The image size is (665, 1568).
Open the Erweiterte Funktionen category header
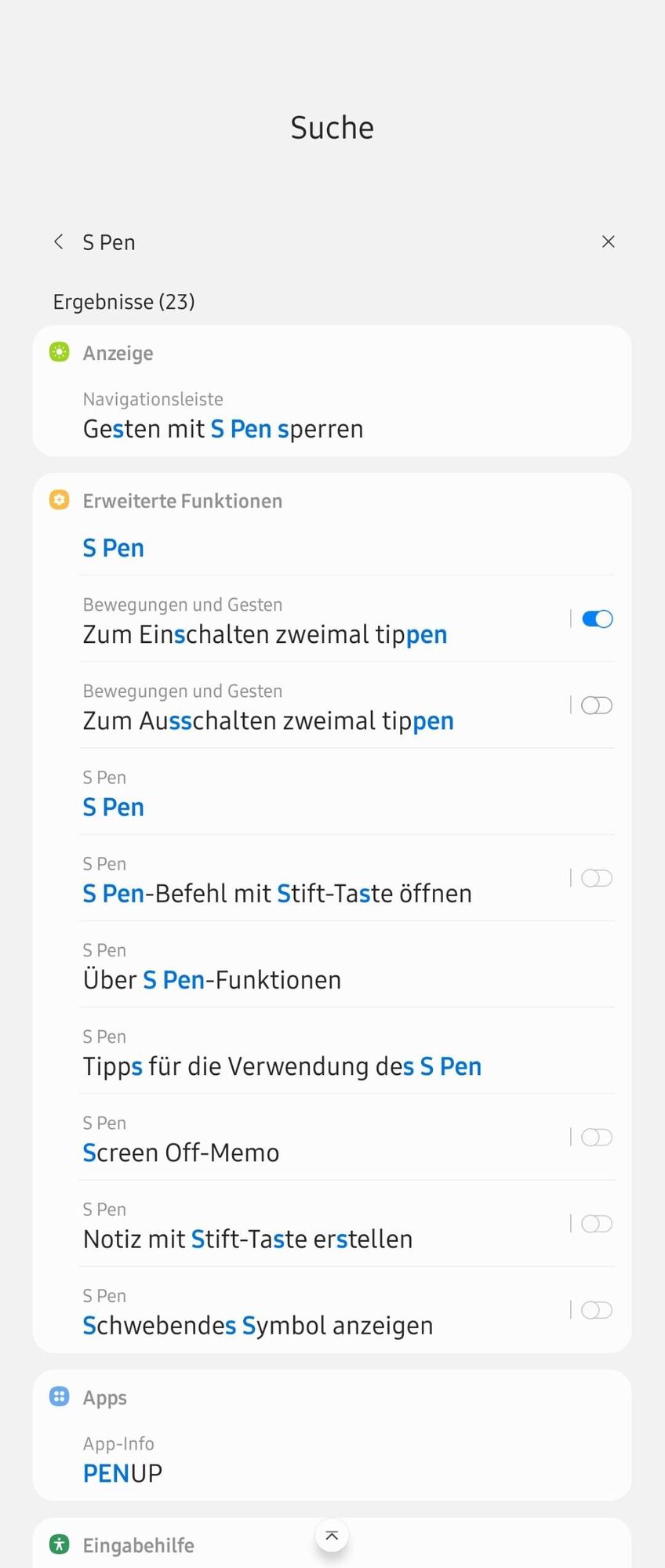(x=183, y=501)
